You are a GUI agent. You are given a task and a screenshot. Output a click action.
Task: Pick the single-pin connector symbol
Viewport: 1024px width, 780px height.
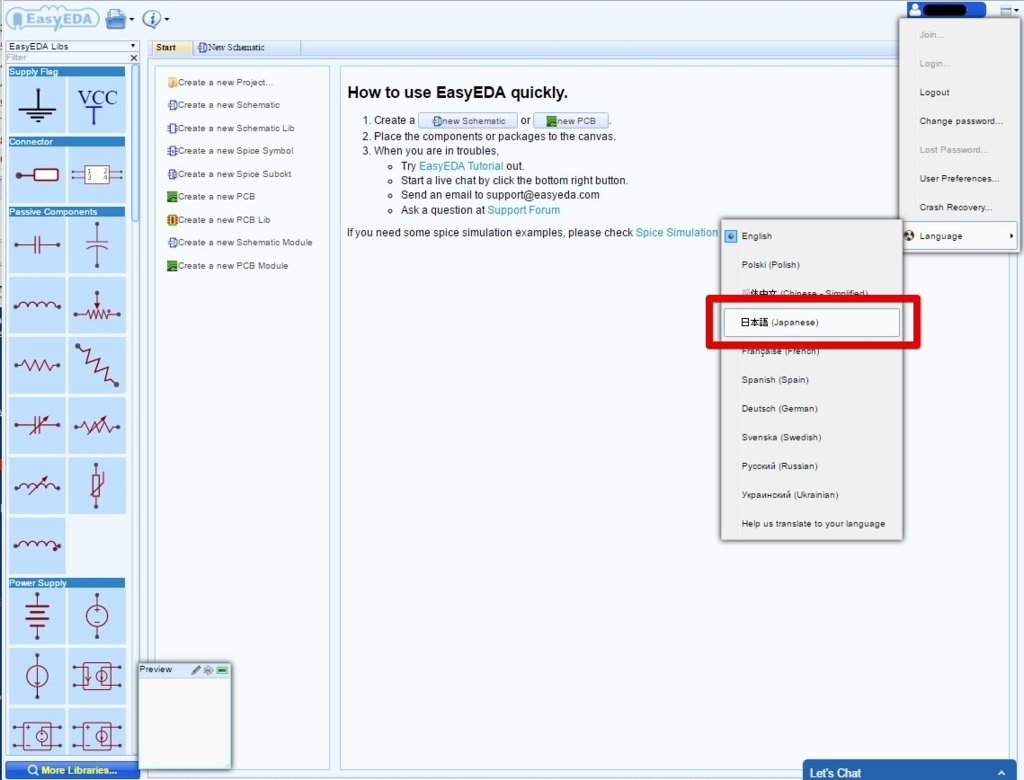pyautogui.click(x=37, y=175)
